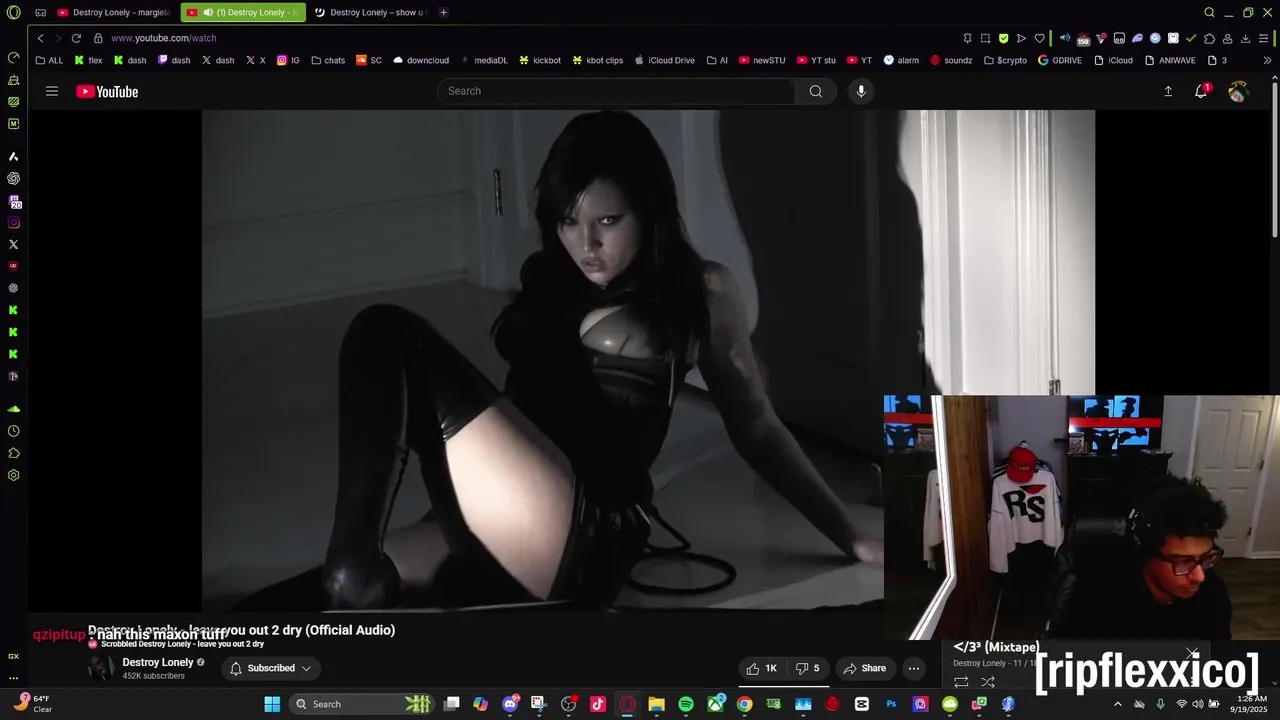Click the YouTube search magnifier button
The width and height of the screenshot is (1280, 720).
(816, 91)
